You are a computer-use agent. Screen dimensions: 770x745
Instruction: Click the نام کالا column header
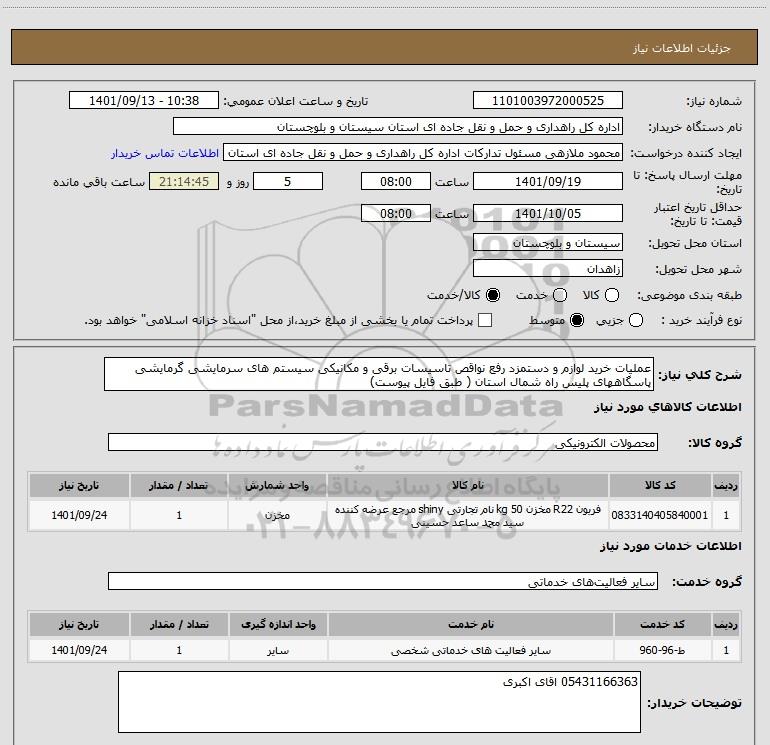click(x=468, y=485)
